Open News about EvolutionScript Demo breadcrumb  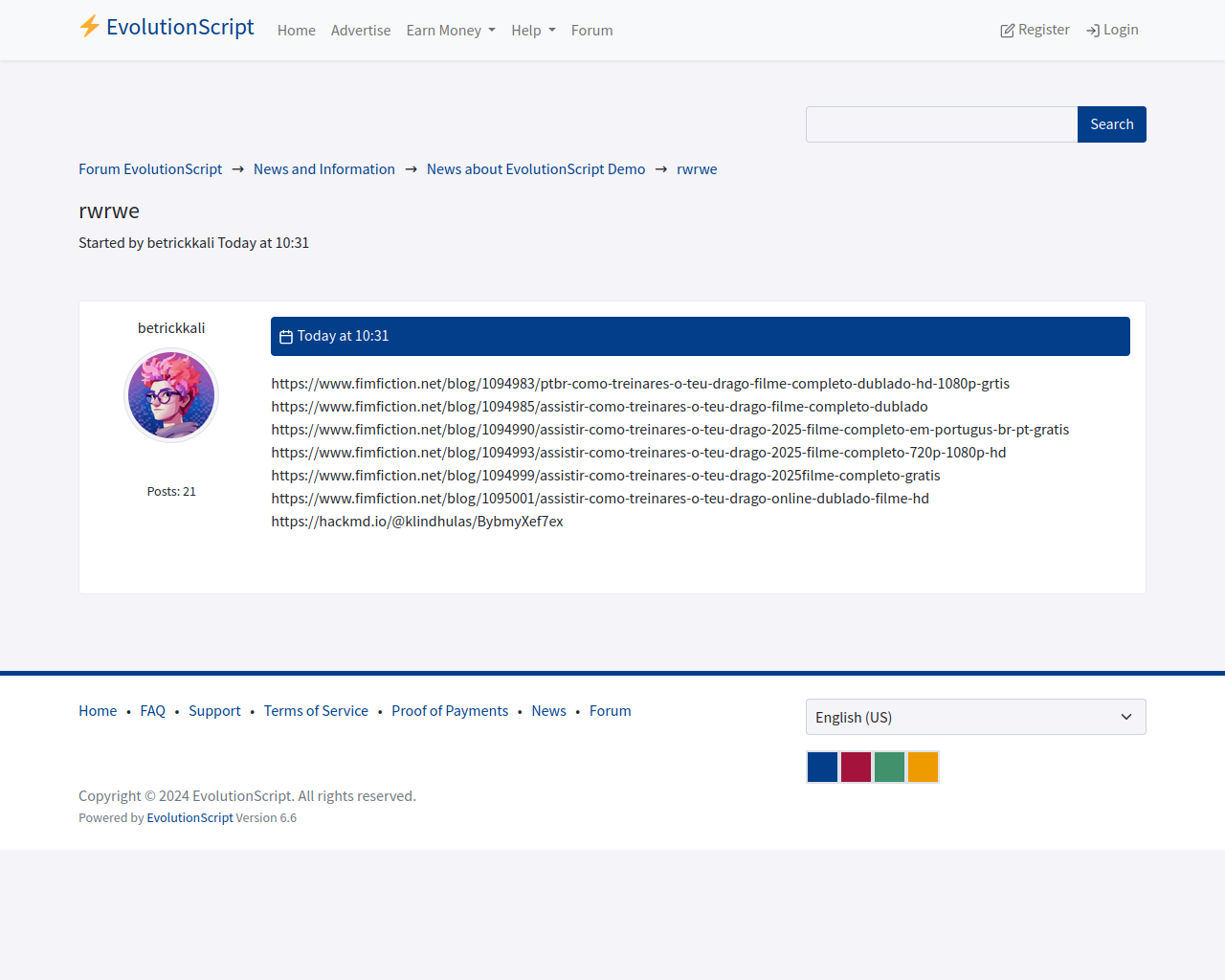click(x=536, y=169)
